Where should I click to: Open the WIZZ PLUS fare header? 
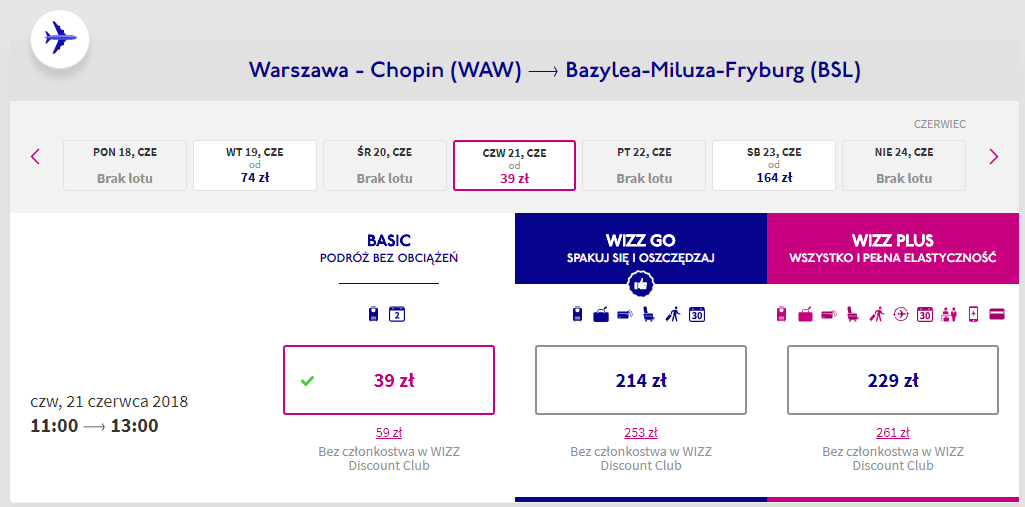[x=893, y=248]
